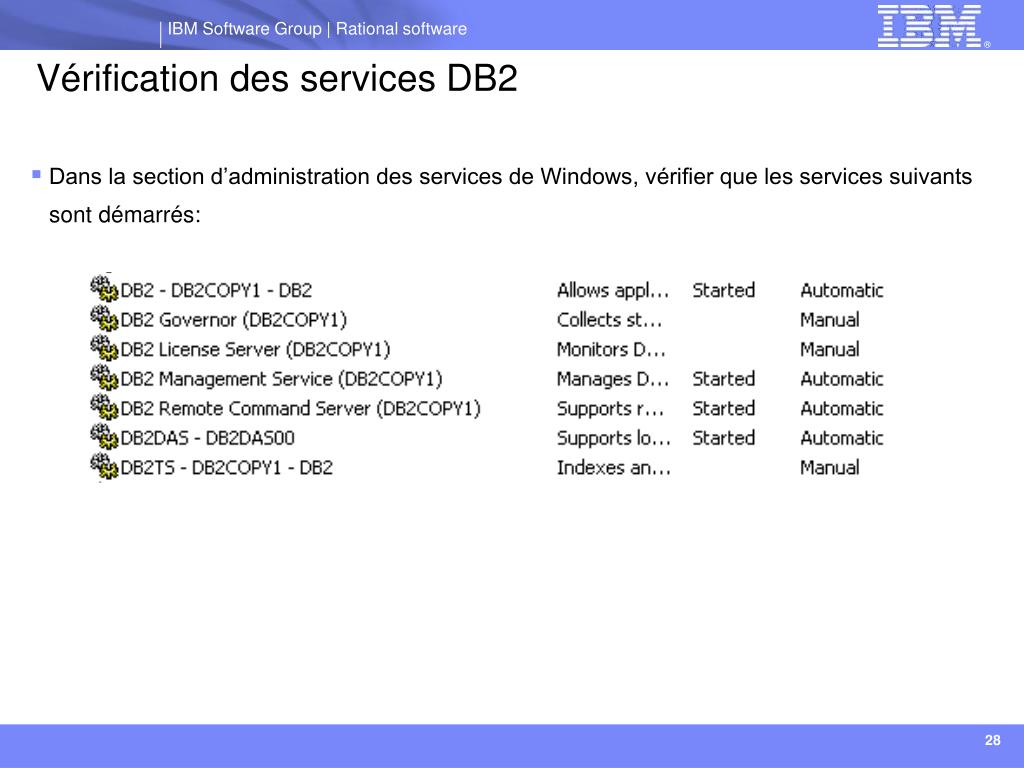Click the slide number 28
The width and height of the screenshot is (1024, 768).
[992, 740]
